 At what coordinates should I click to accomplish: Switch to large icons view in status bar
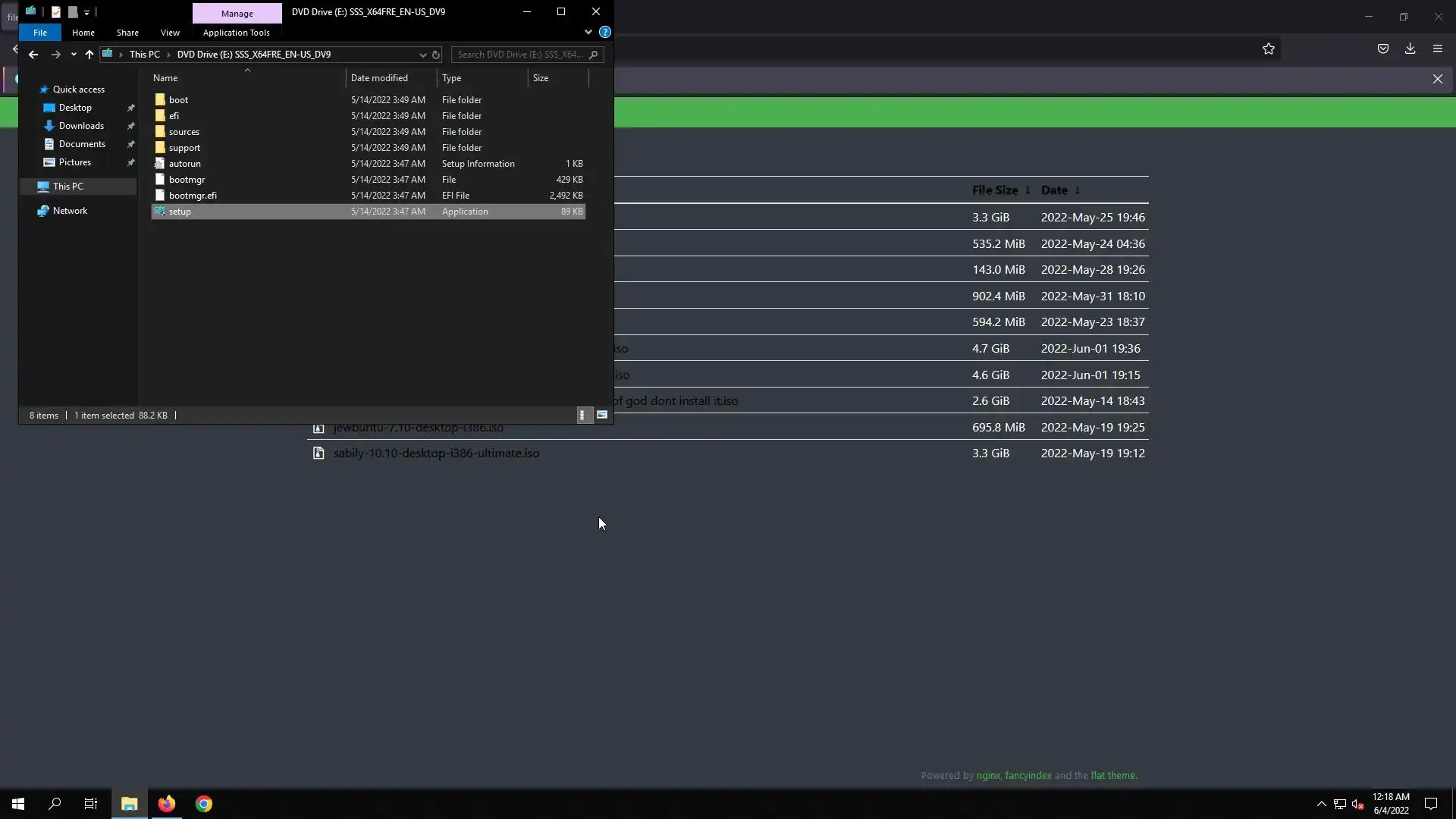(602, 415)
